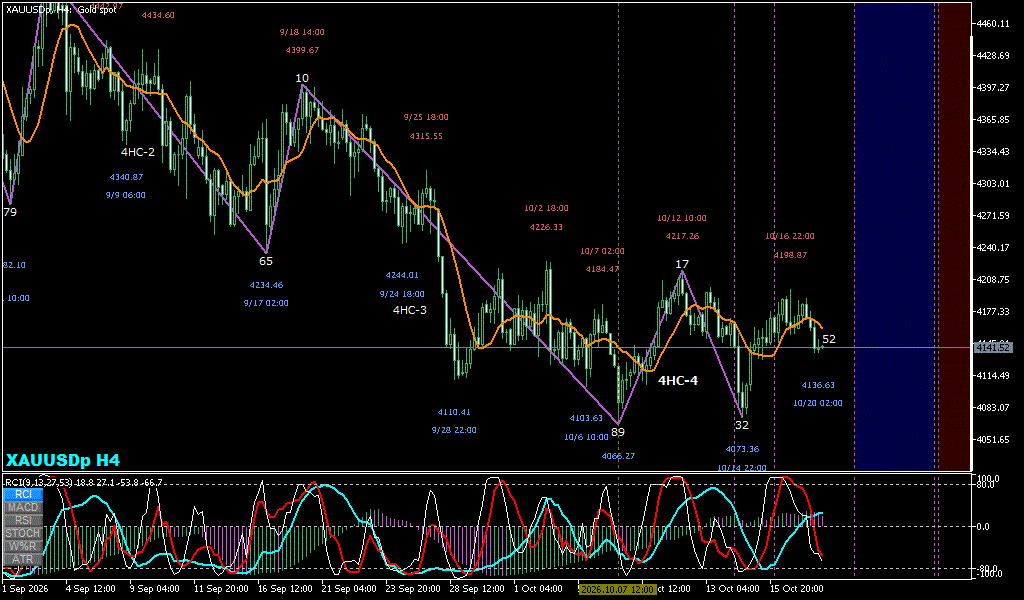Switch to the ATR indicator button
This screenshot has height=600, width=1024.
point(23,560)
